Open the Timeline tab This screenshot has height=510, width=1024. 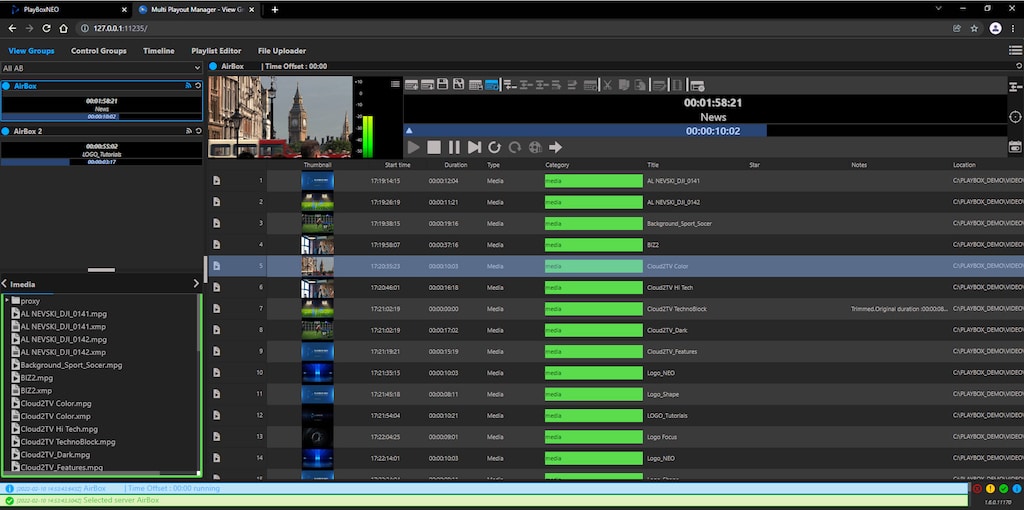point(159,51)
